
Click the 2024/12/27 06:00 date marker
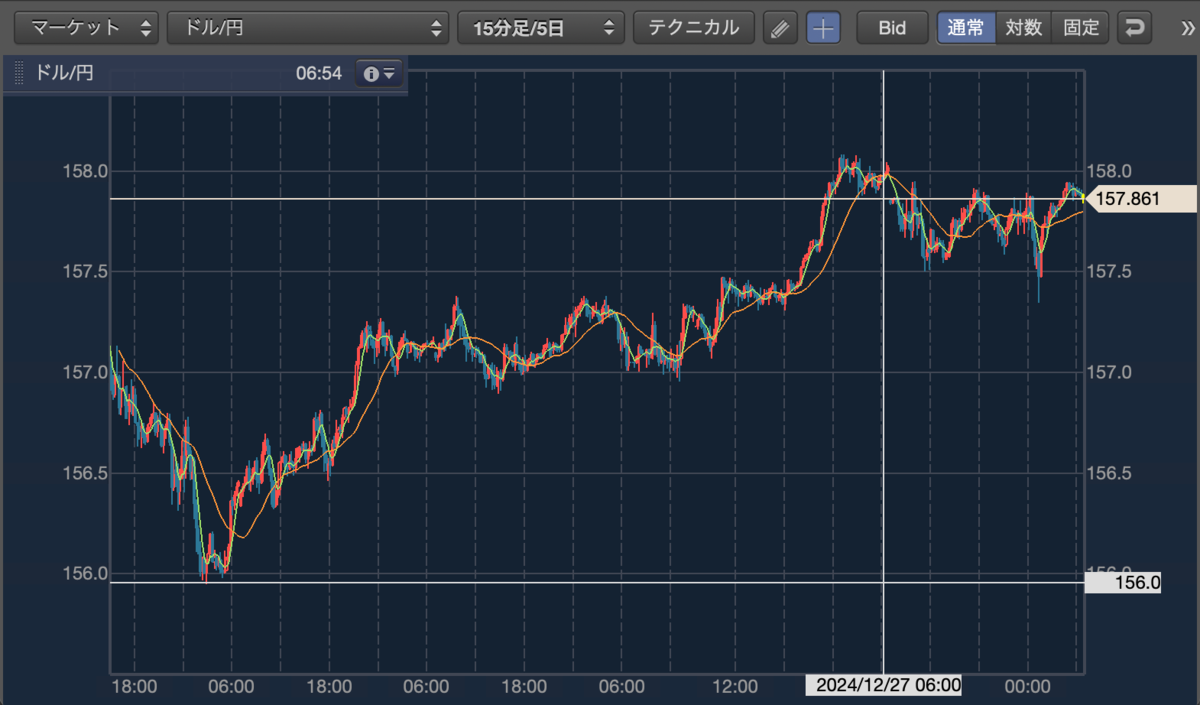(x=886, y=686)
